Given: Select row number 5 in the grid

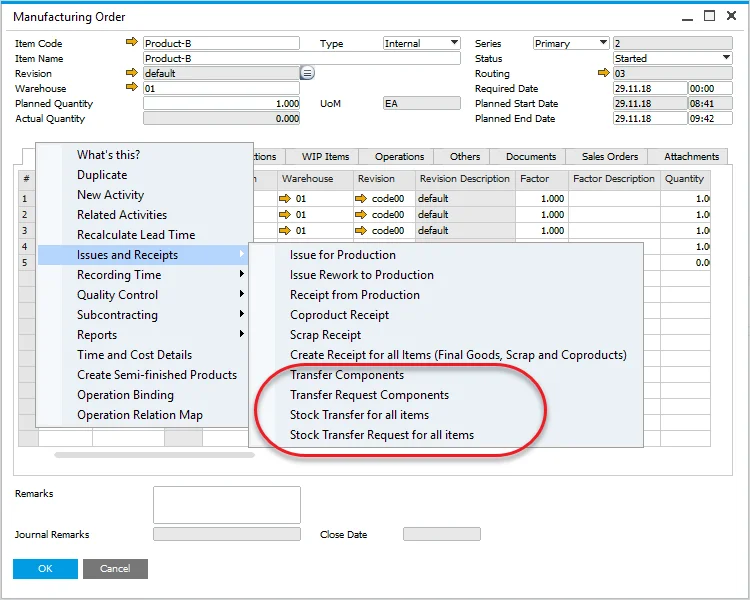Looking at the screenshot, I should click(x=28, y=263).
